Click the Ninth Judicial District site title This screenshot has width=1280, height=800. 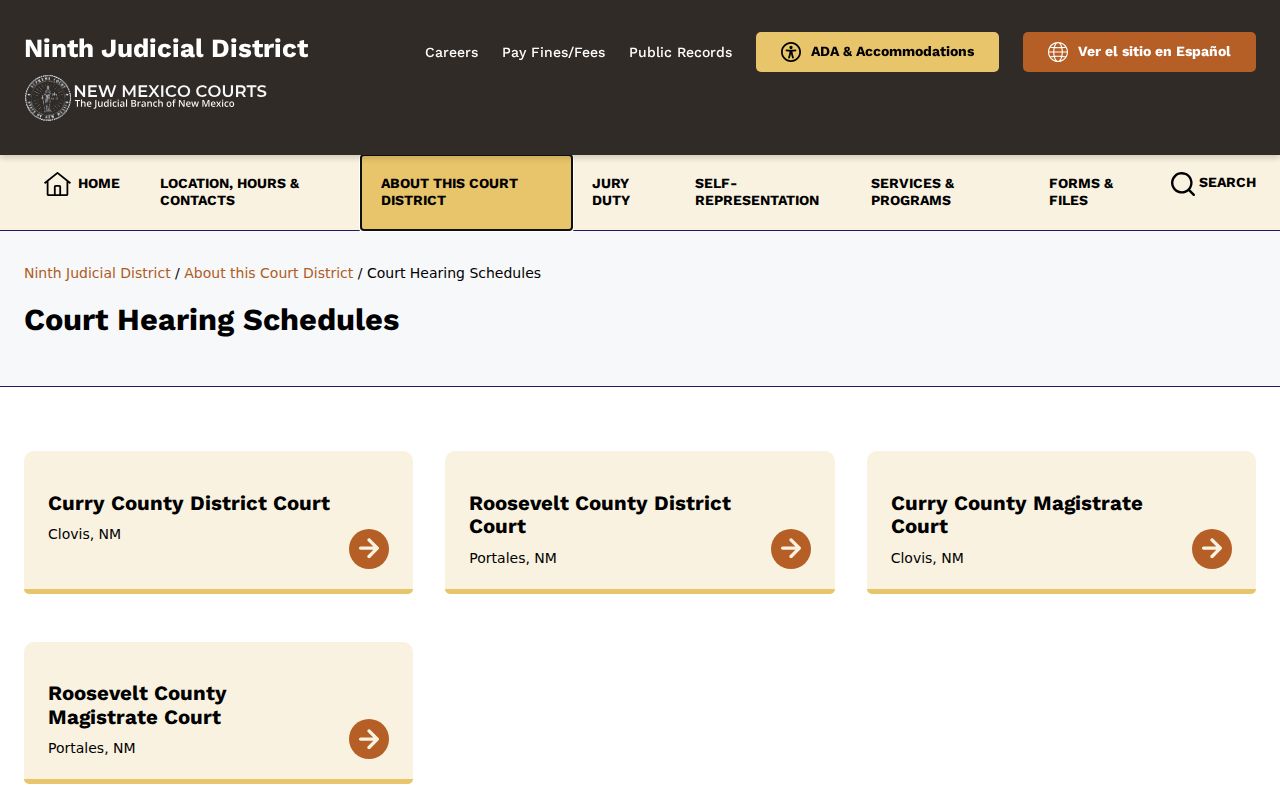[x=166, y=48]
